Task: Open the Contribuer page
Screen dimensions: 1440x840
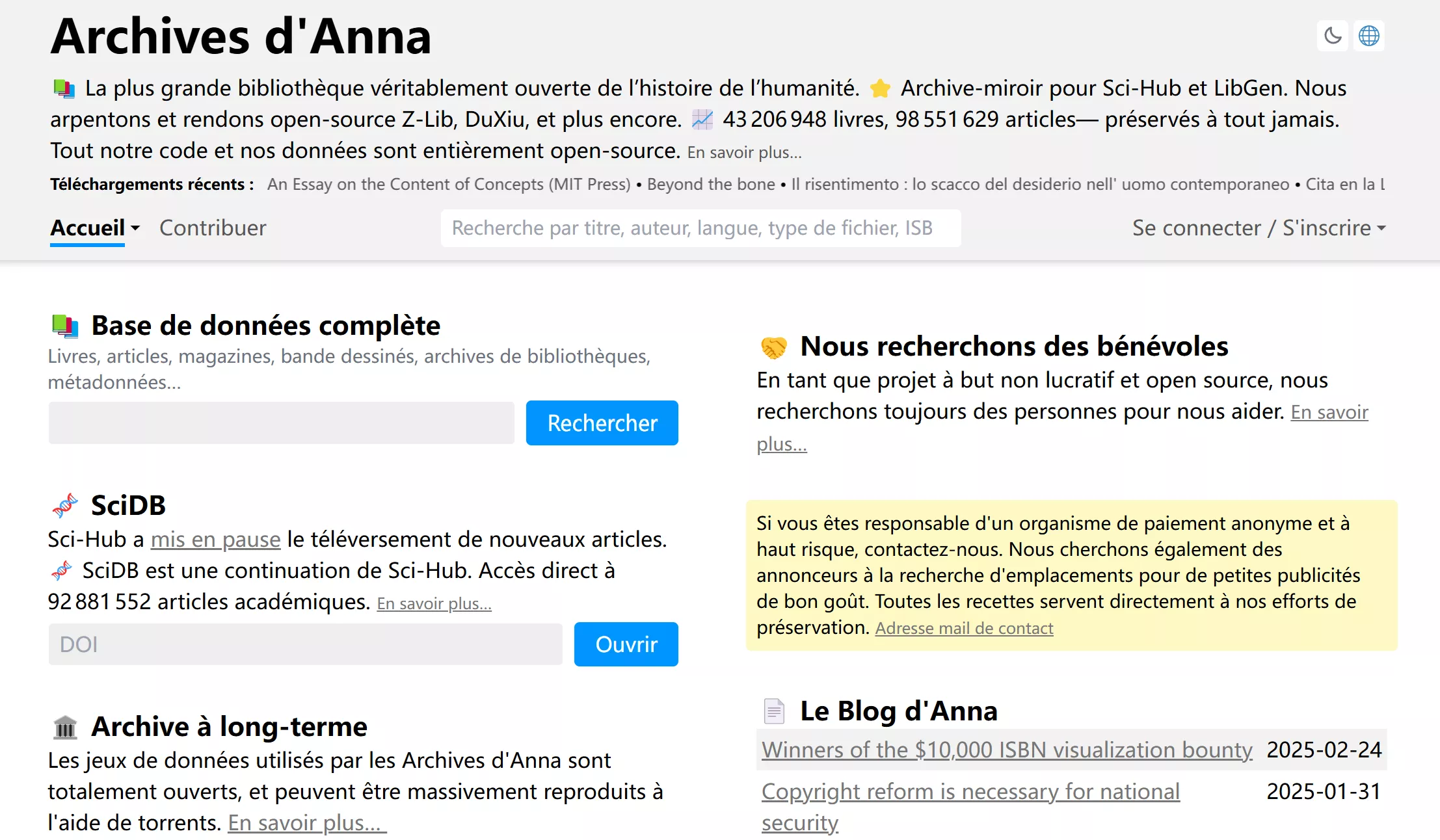Action: 212,228
